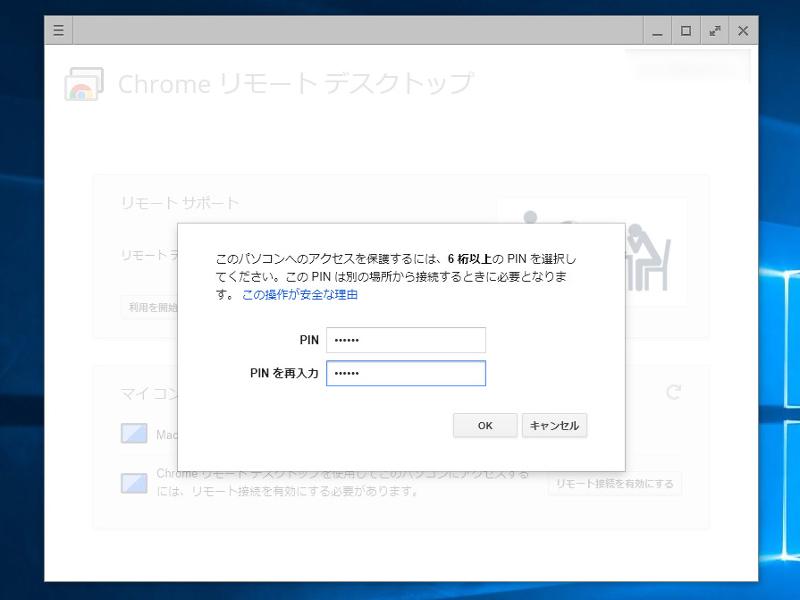Maximize the Chrome Remote Desktop window
The height and width of the screenshot is (600, 800).
pos(686,31)
